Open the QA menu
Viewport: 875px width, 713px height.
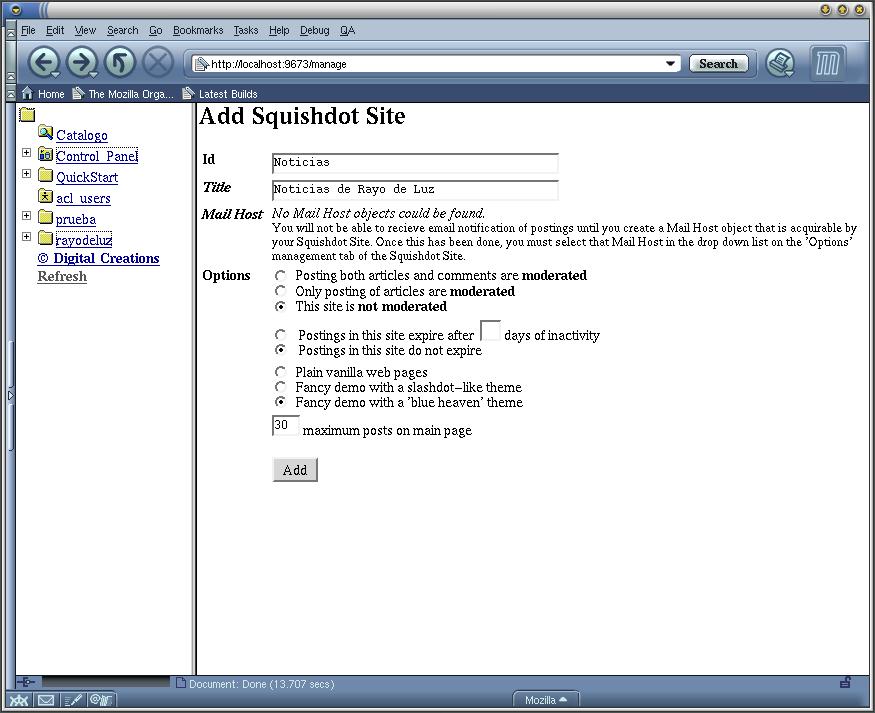(x=347, y=31)
